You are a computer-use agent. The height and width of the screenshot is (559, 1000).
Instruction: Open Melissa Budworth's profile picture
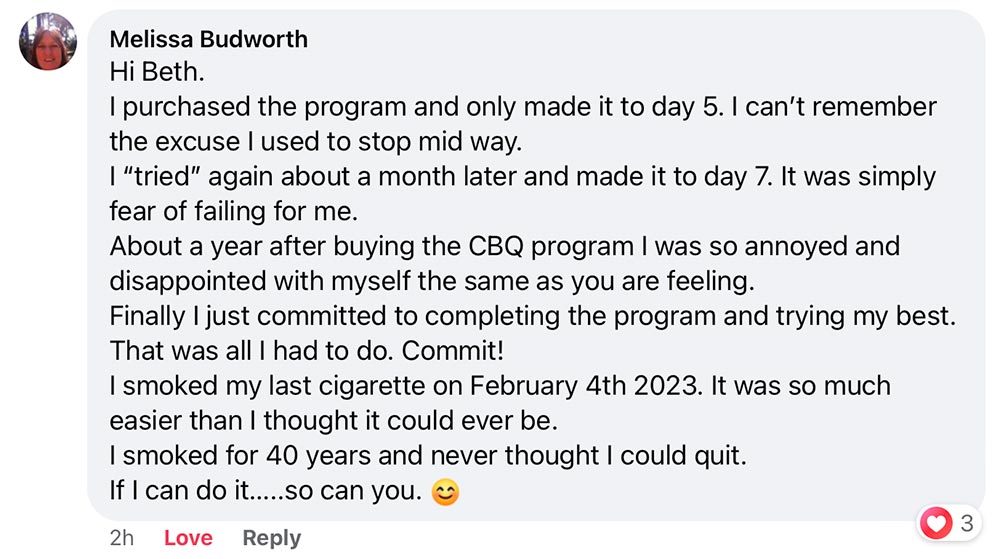pos(48,42)
